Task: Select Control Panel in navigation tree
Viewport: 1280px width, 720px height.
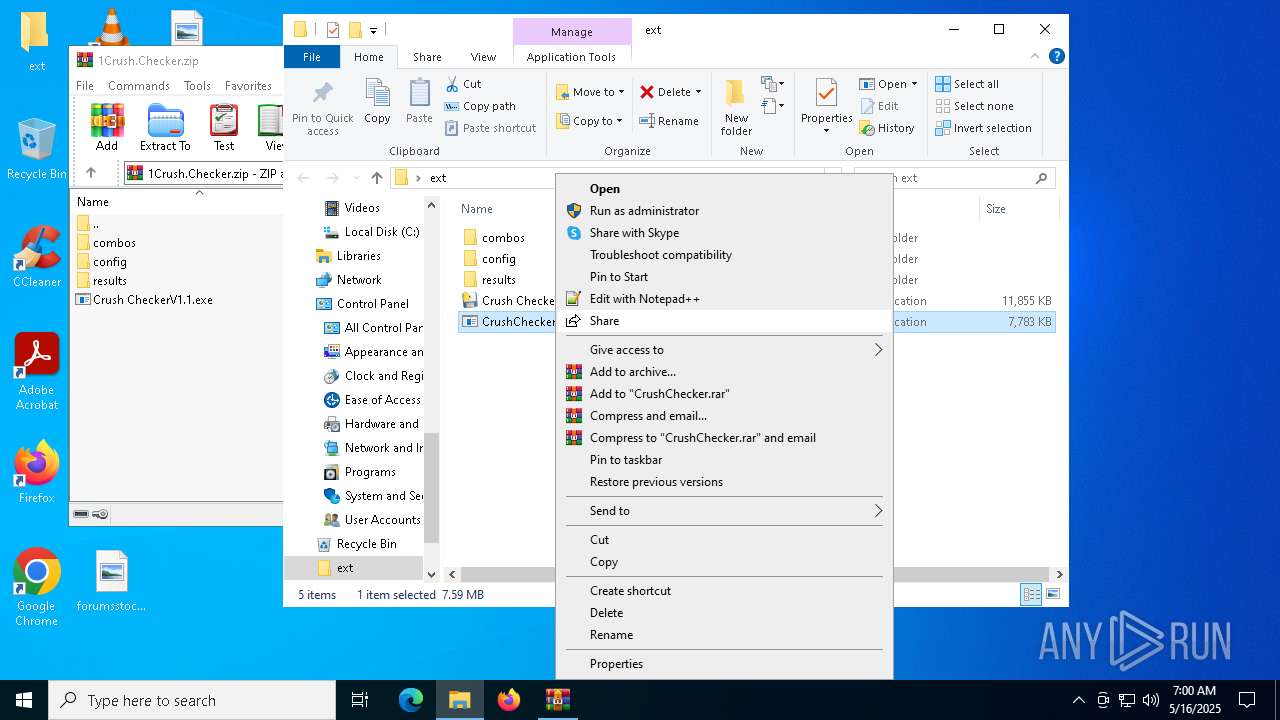Action: pos(362,304)
